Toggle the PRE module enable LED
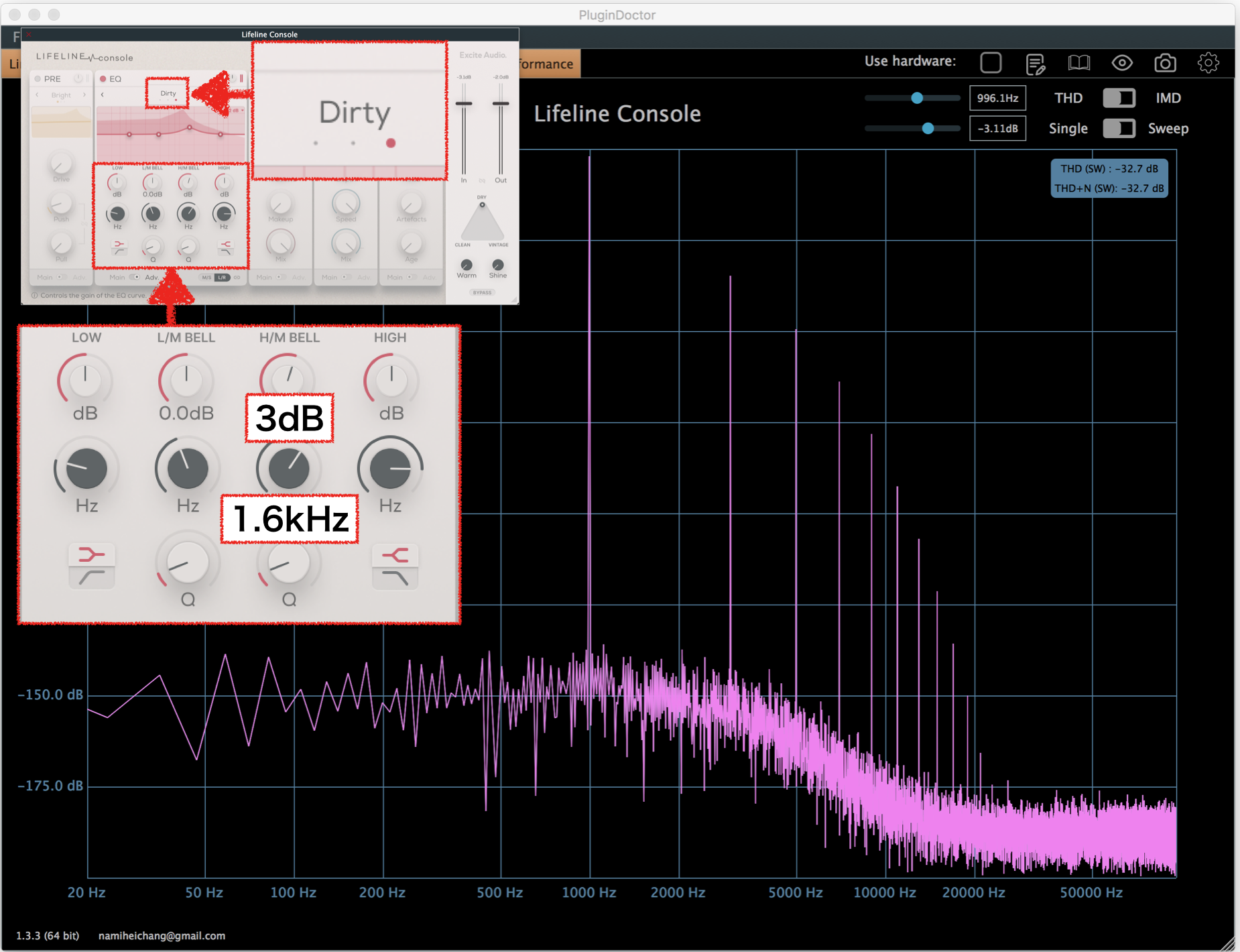 (38, 79)
